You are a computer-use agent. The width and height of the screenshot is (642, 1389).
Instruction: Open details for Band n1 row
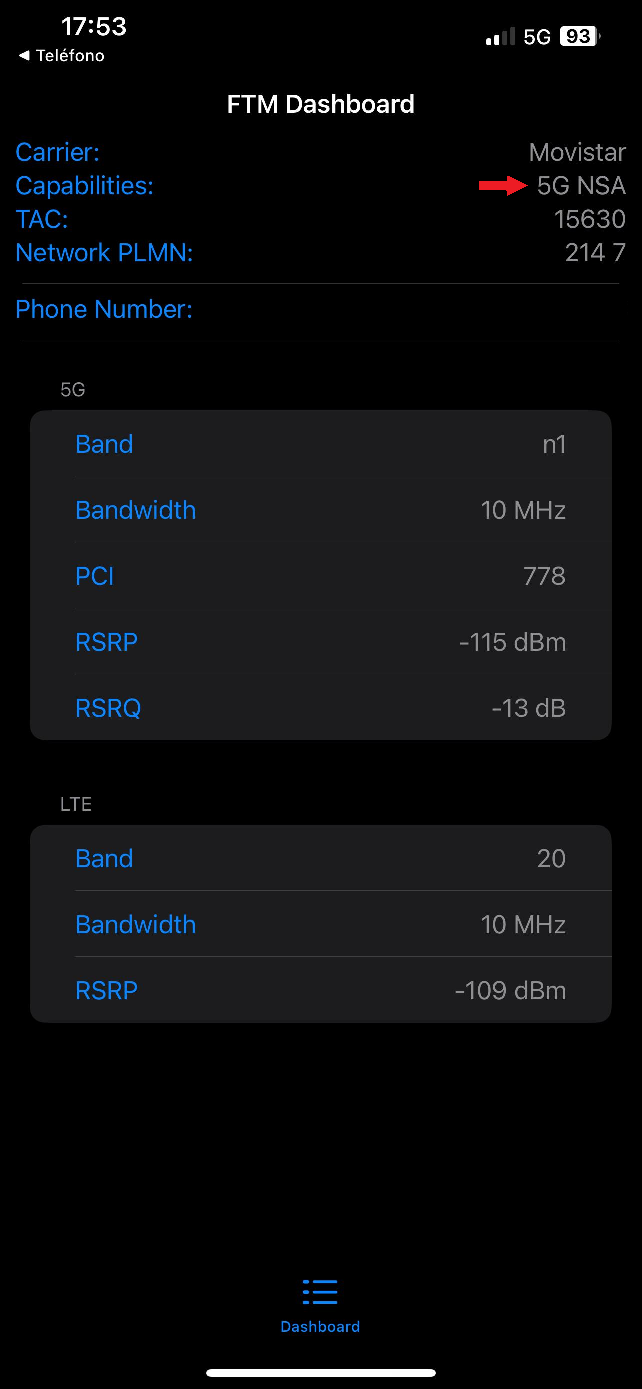[x=320, y=443]
